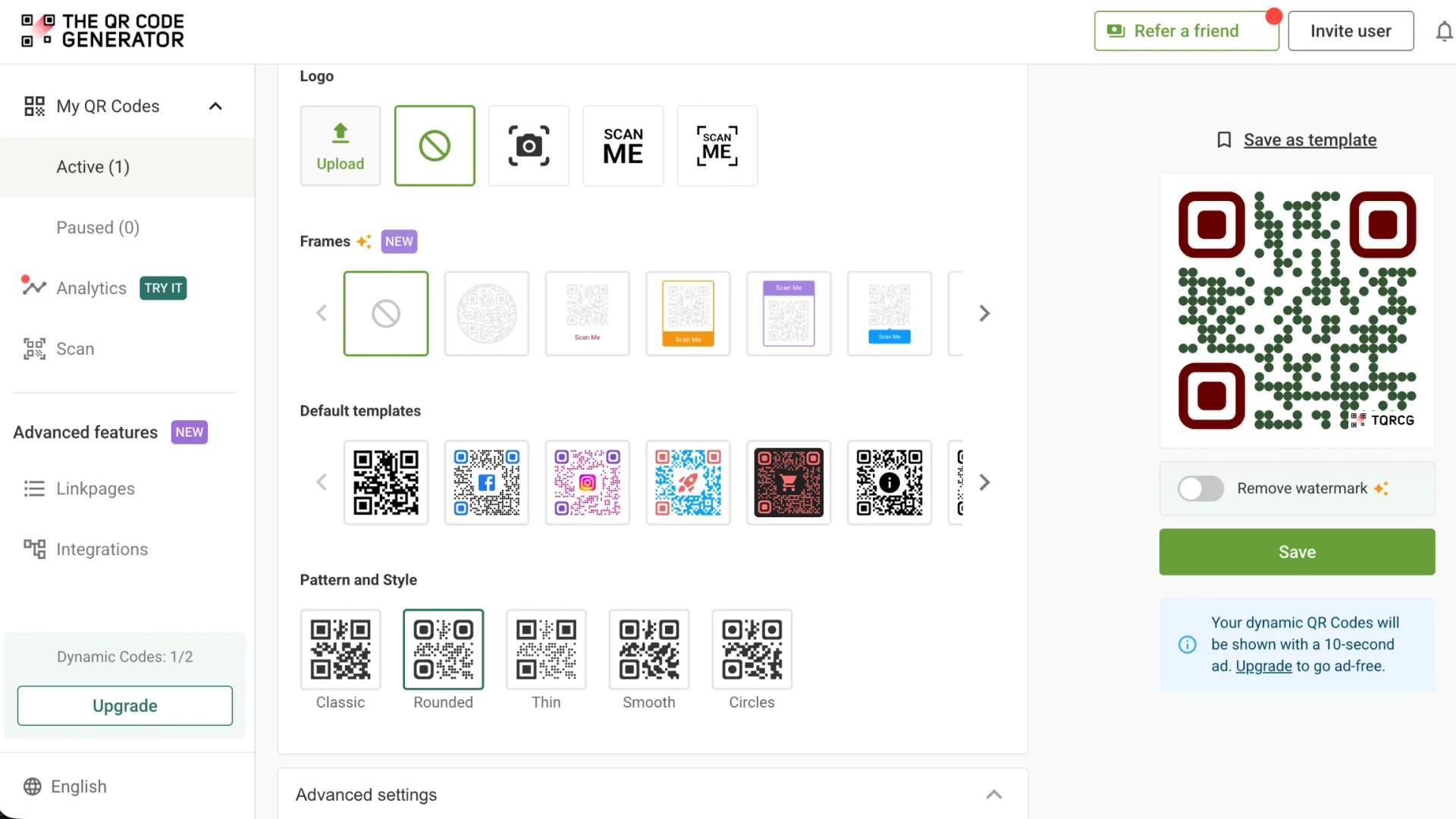The height and width of the screenshot is (819, 1456).
Task: Select the orange Scan Me frame
Action: pos(688,313)
